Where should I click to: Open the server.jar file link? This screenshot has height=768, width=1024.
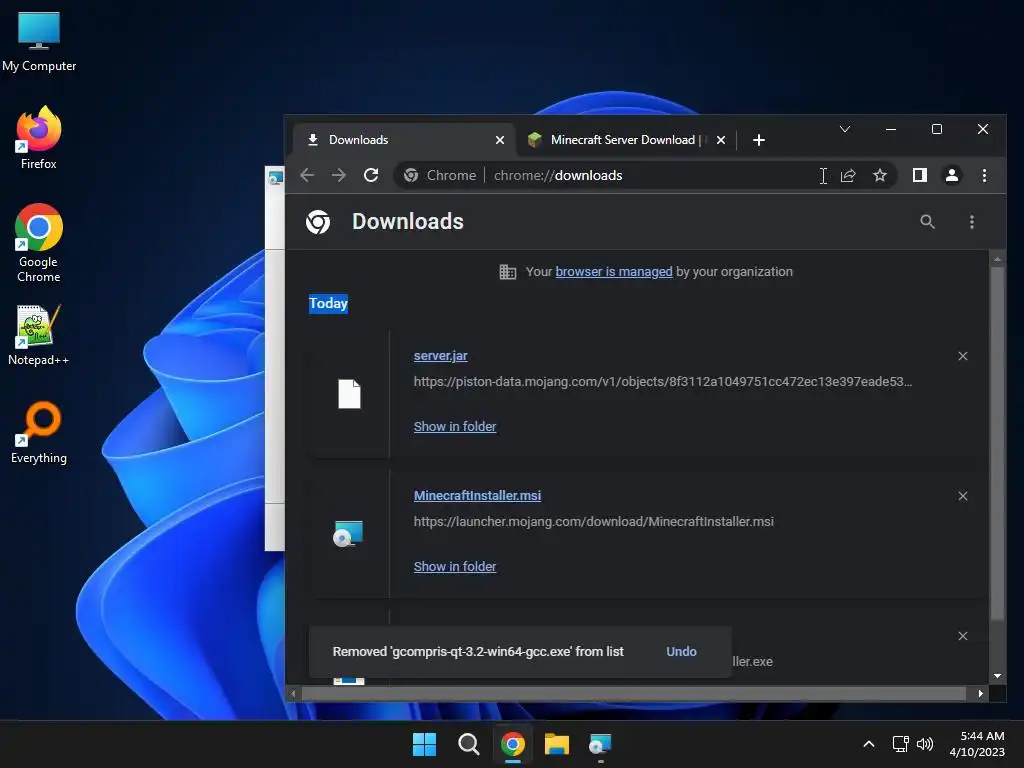pyautogui.click(x=440, y=356)
